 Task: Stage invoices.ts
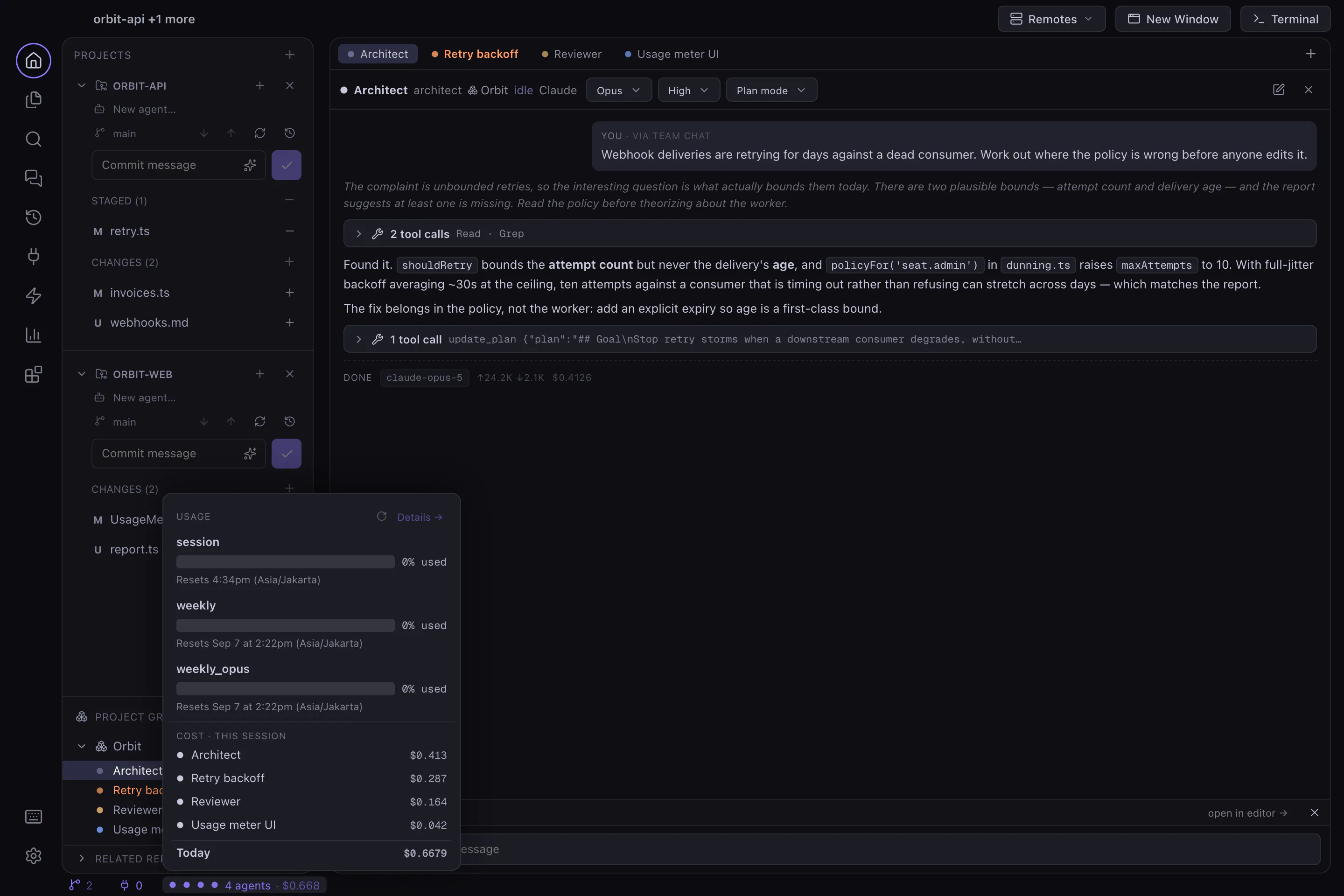pos(290,293)
